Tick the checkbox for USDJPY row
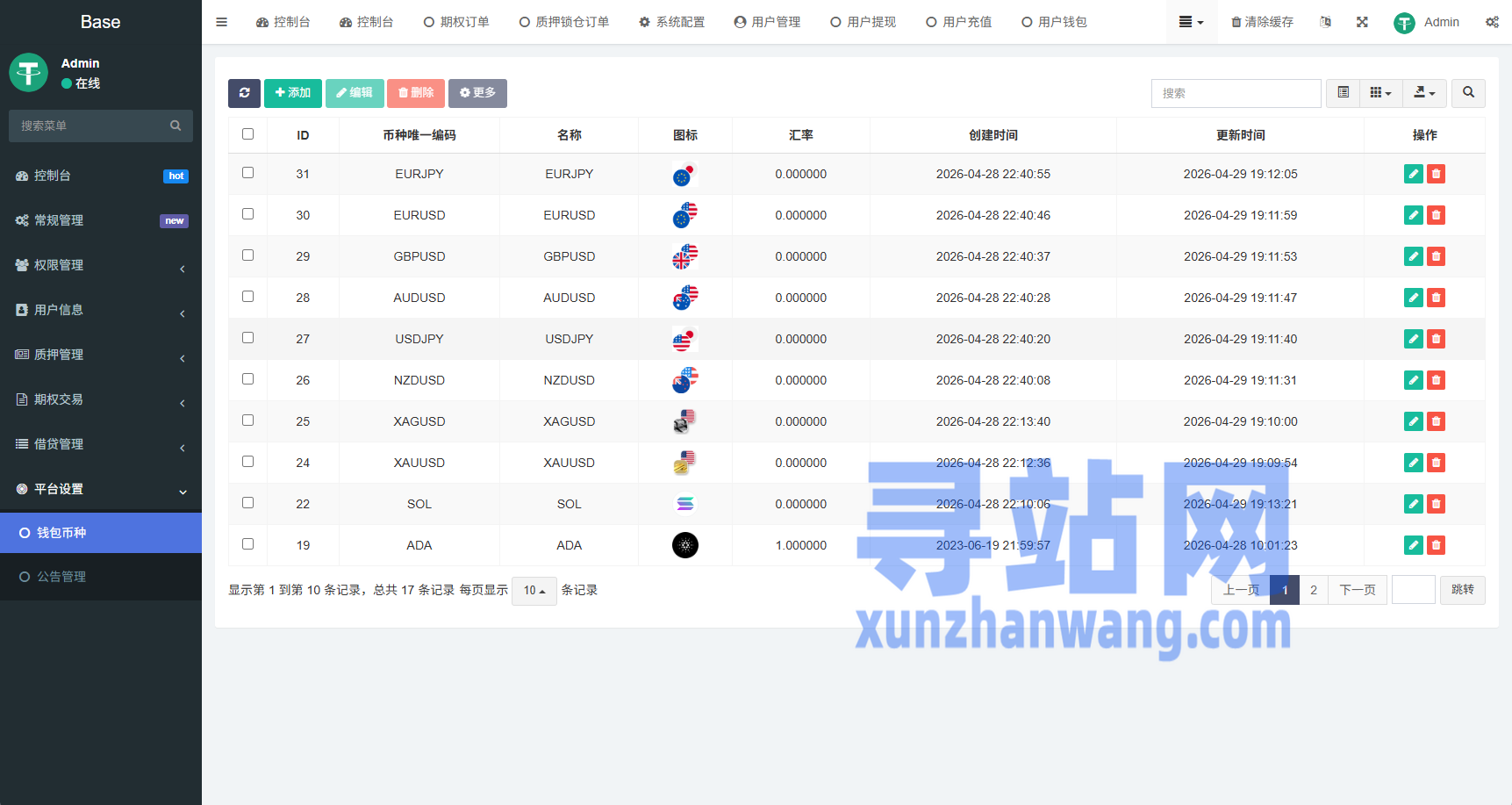This screenshot has width=1512, height=805. [247, 338]
